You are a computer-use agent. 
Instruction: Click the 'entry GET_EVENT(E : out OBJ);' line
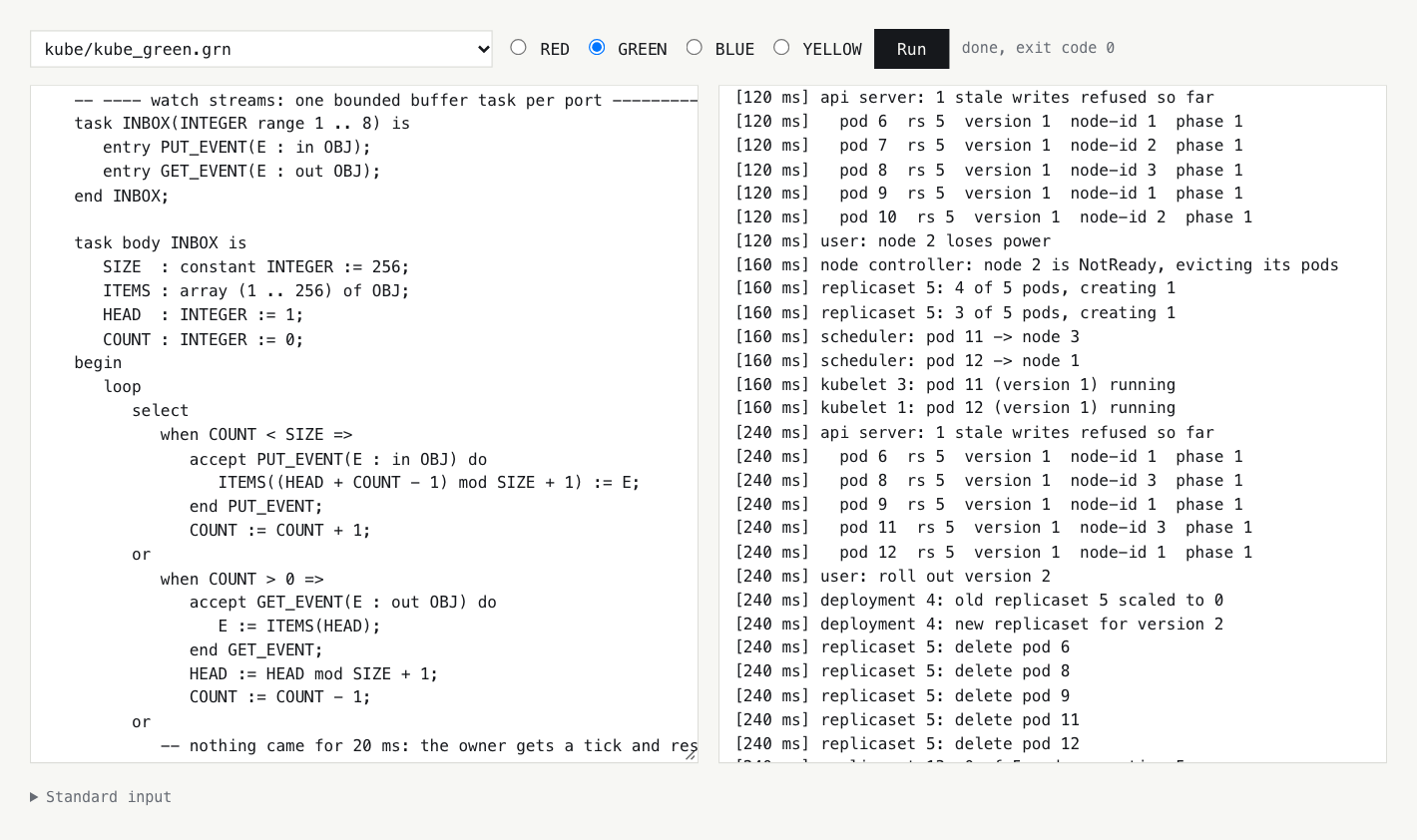tap(241, 172)
